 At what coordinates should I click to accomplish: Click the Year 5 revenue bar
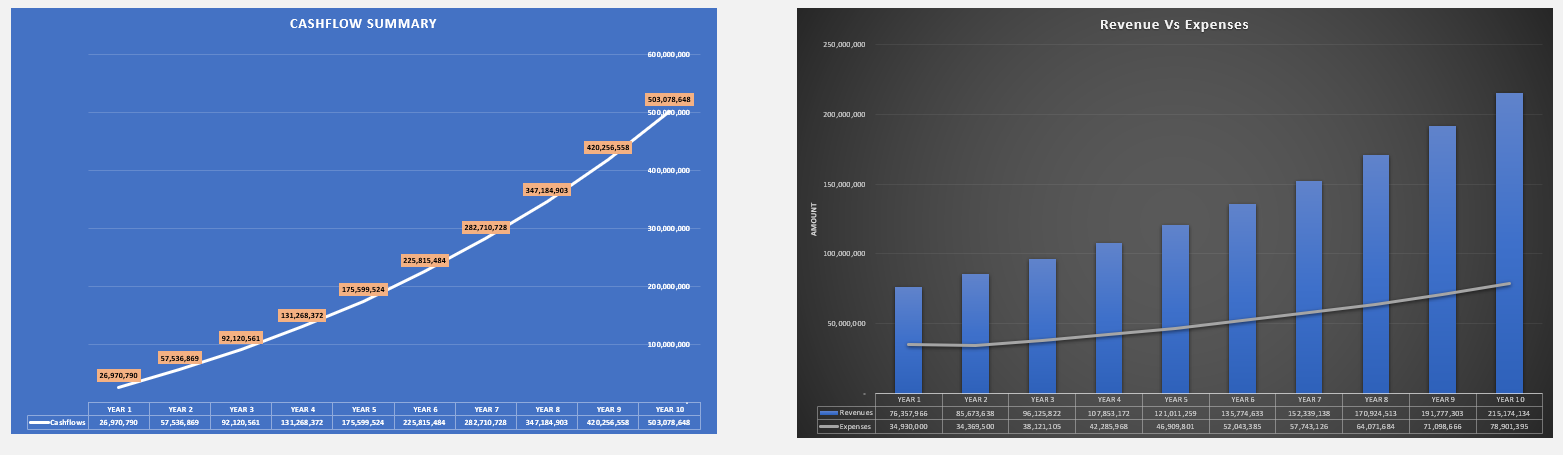tap(1175, 308)
